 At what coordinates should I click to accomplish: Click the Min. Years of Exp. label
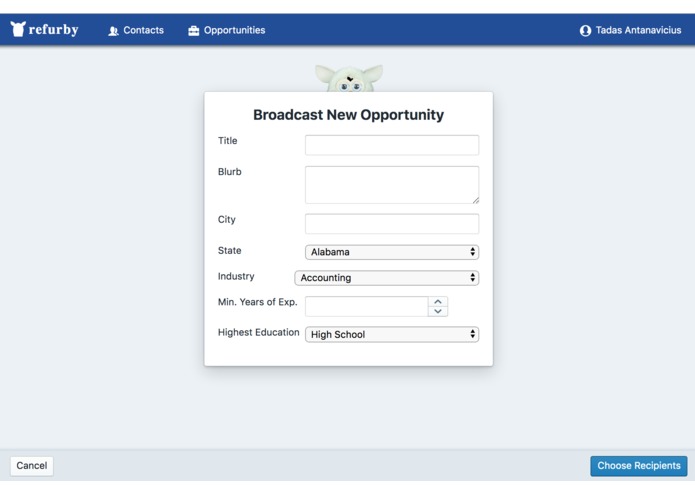pyautogui.click(x=258, y=302)
